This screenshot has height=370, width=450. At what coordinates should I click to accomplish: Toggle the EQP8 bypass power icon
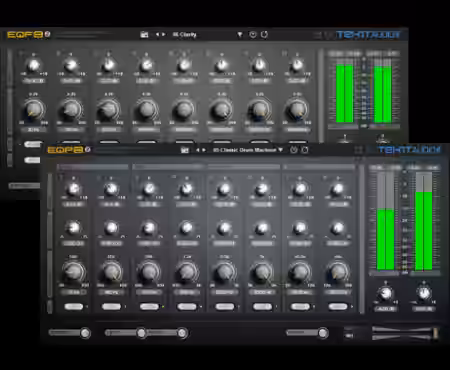point(294,150)
